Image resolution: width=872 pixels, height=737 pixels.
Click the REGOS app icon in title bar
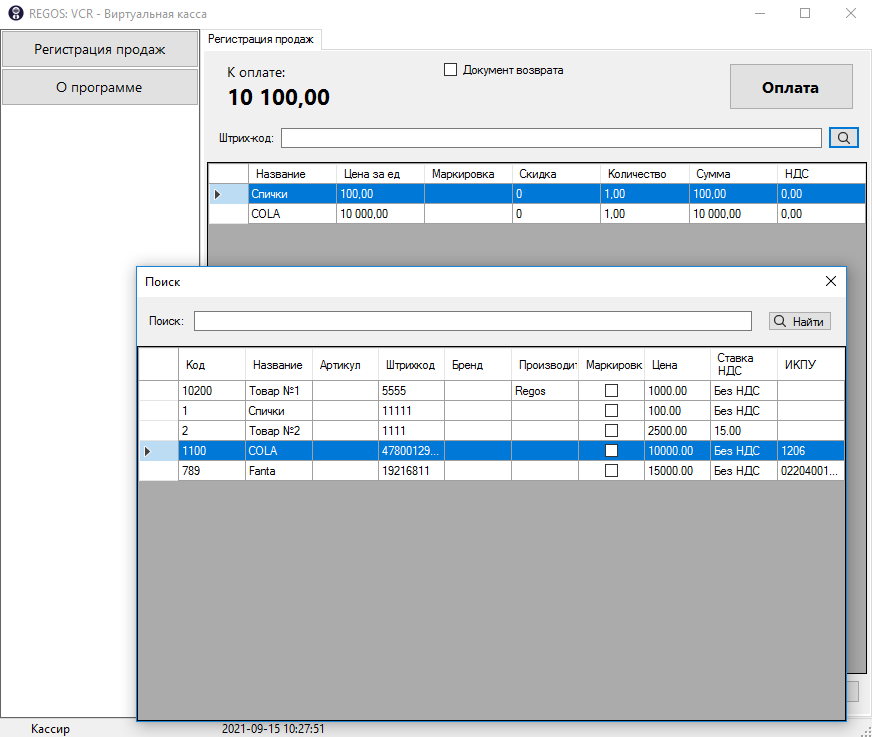click(14, 13)
